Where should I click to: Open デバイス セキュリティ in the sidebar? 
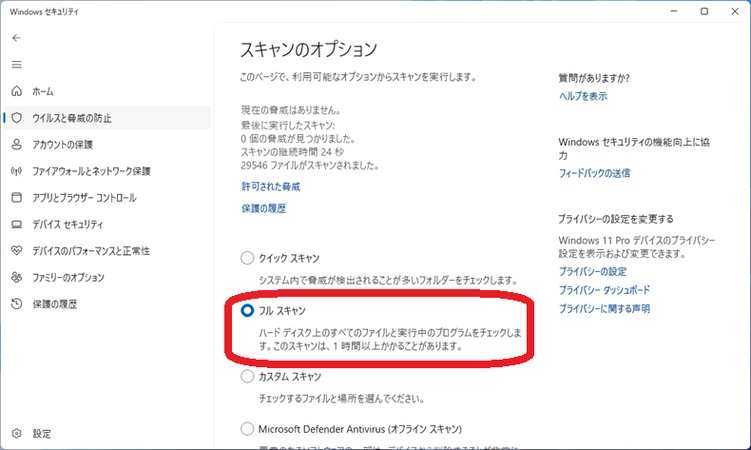click(107, 224)
